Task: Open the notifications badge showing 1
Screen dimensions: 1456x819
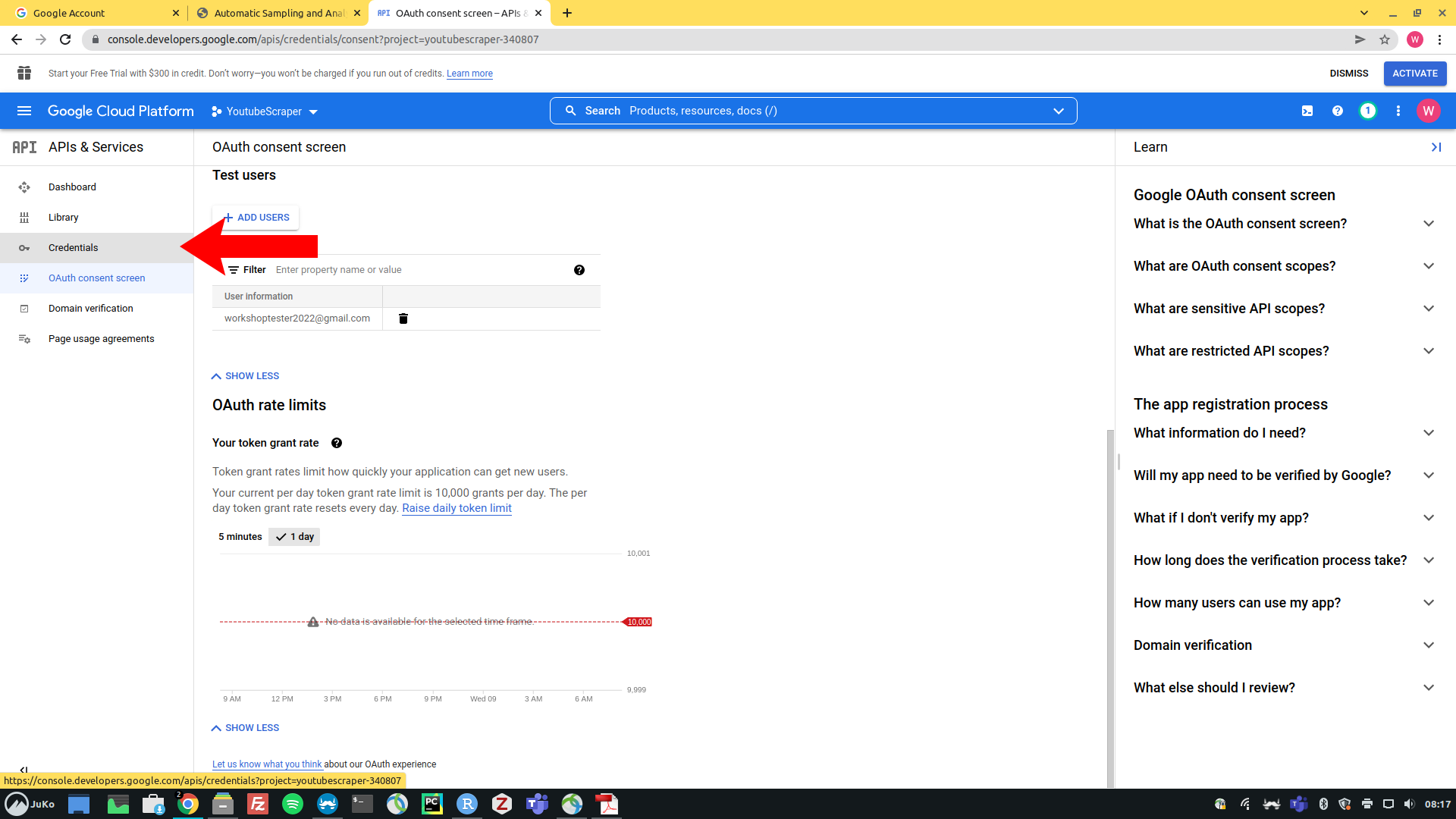Action: tap(1367, 111)
